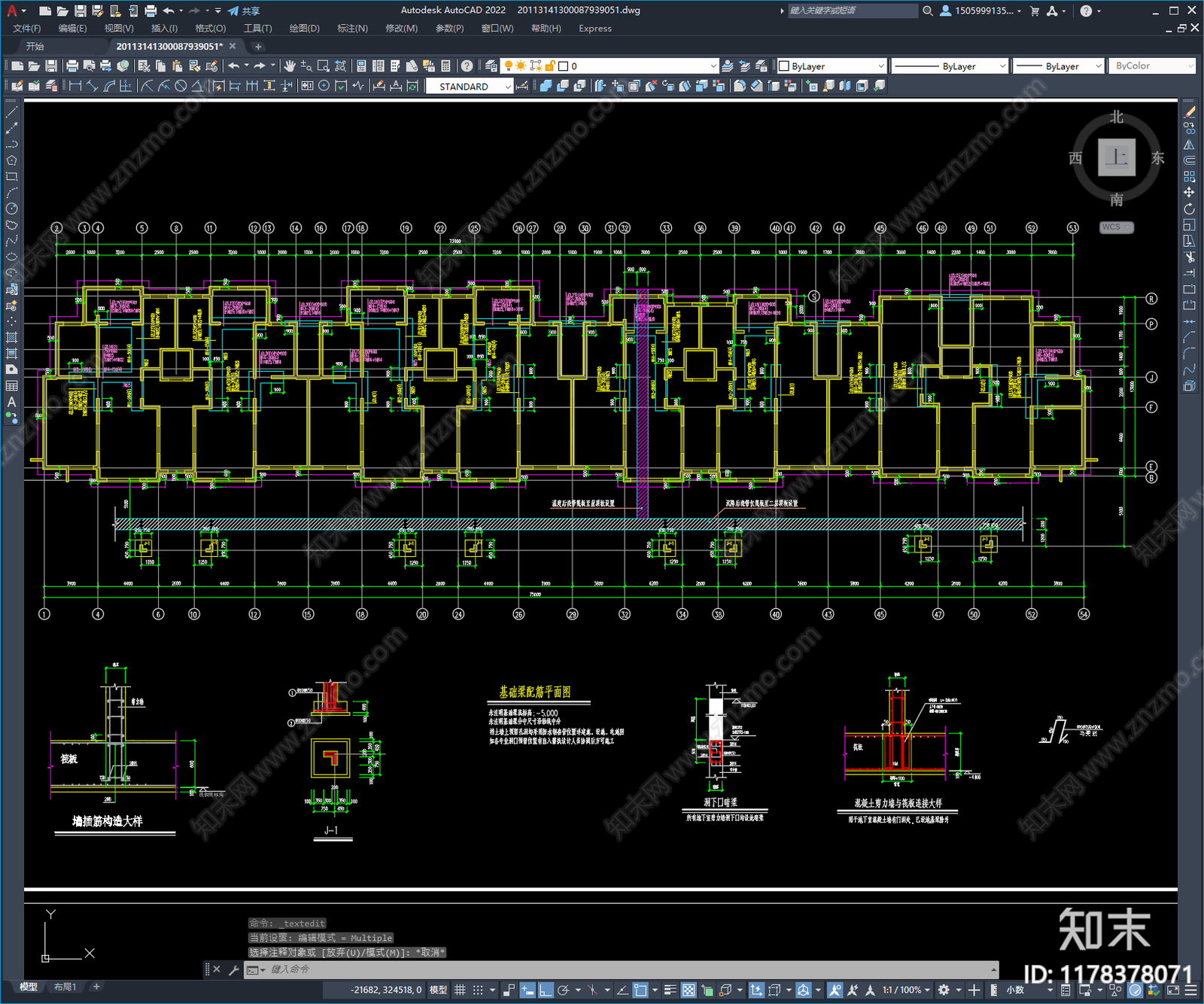This screenshot has height=1004, width=1204.
Task: Click the Zoom Window icon
Action: point(324,66)
